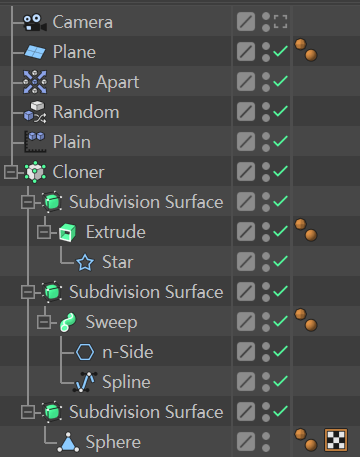Click the Camera object icon

coord(35,22)
